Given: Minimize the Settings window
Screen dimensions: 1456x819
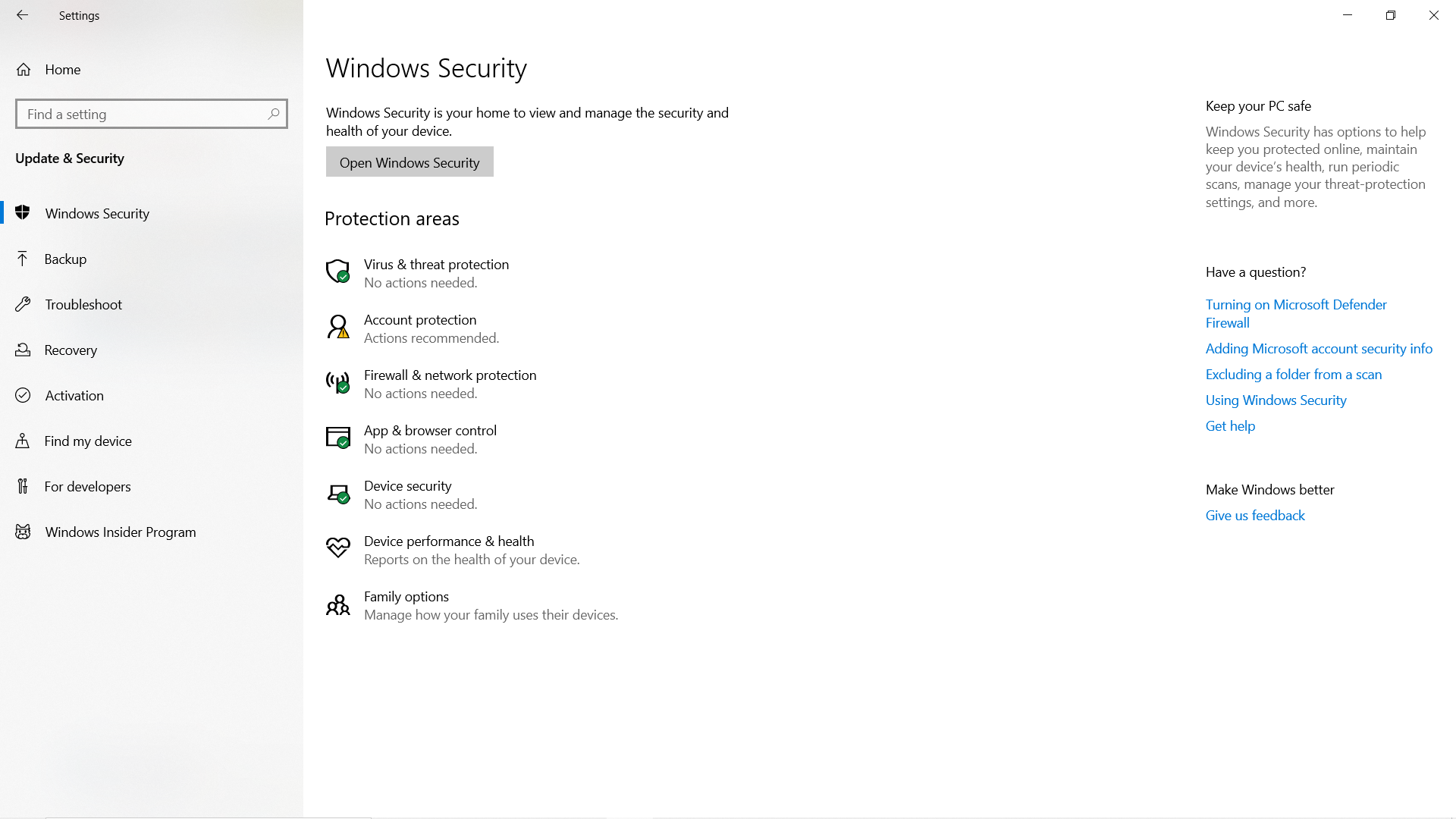Looking at the screenshot, I should (x=1348, y=15).
